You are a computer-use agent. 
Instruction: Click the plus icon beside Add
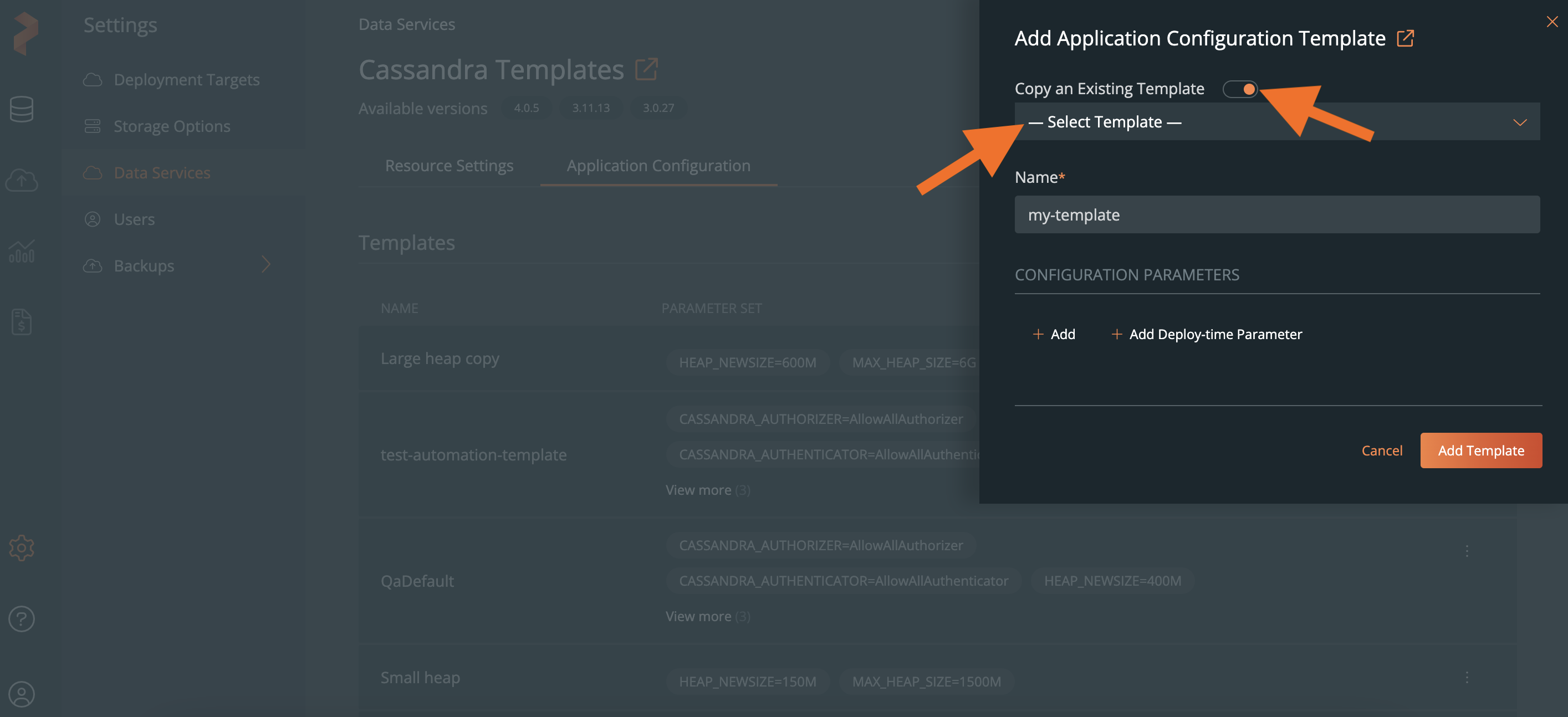pyautogui.click(x=1039, y=334)
